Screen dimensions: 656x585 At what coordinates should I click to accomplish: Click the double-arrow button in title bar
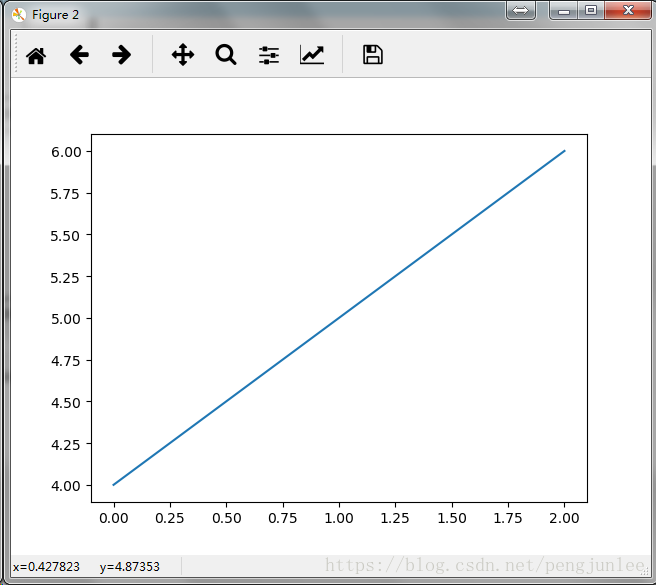pos(521,10)
